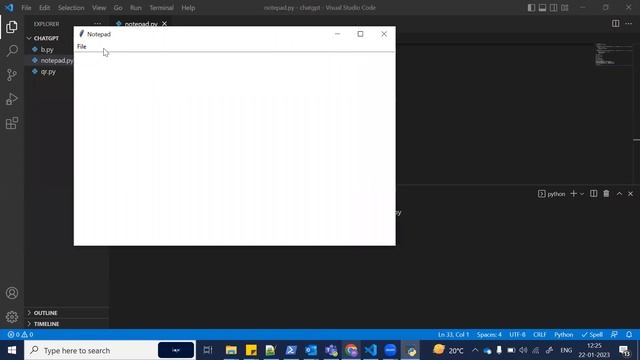Select the python terminal label
Screen dimensions: 640x360
point(551,194)
